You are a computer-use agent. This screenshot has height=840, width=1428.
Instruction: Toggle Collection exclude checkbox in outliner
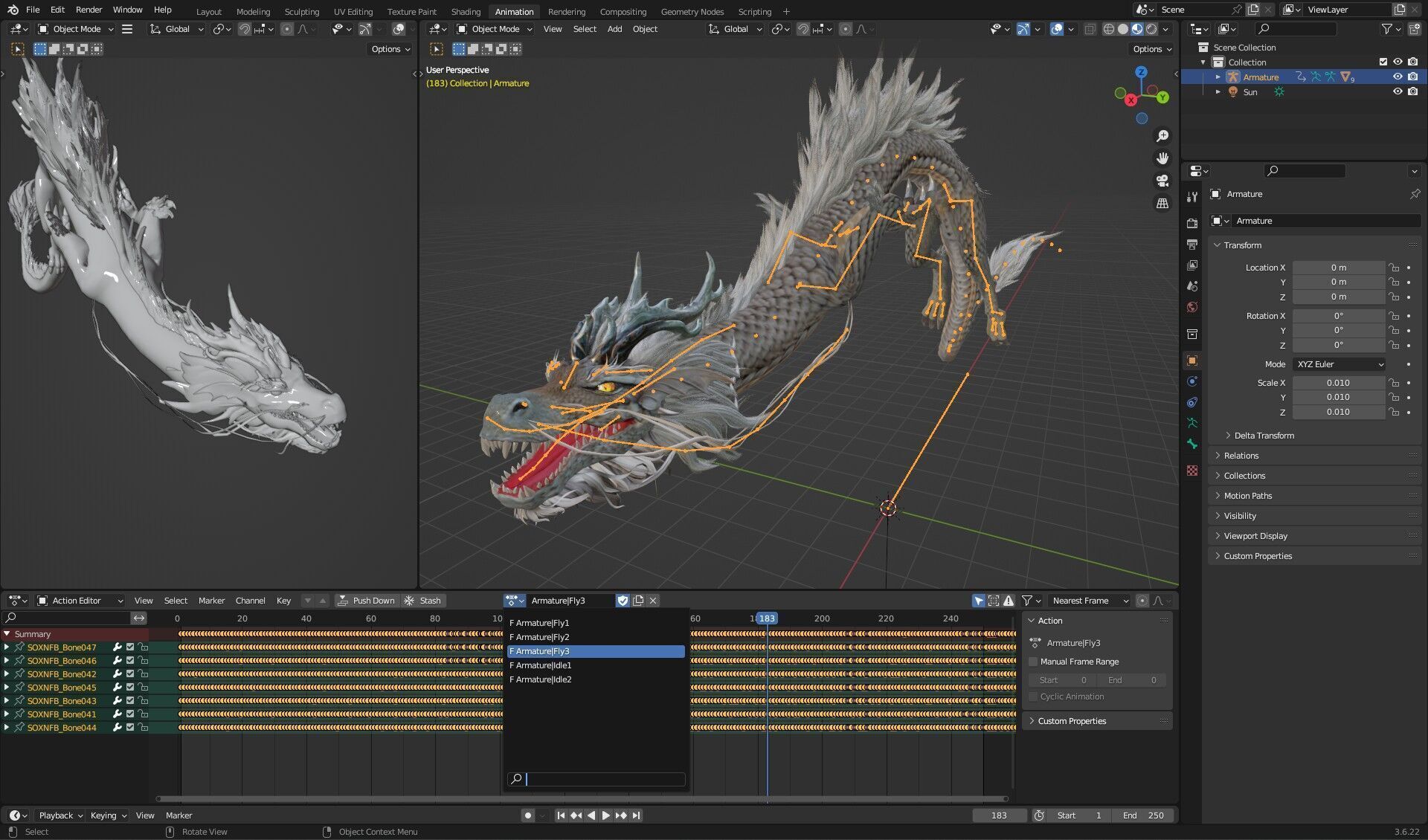pos(1383,62)
